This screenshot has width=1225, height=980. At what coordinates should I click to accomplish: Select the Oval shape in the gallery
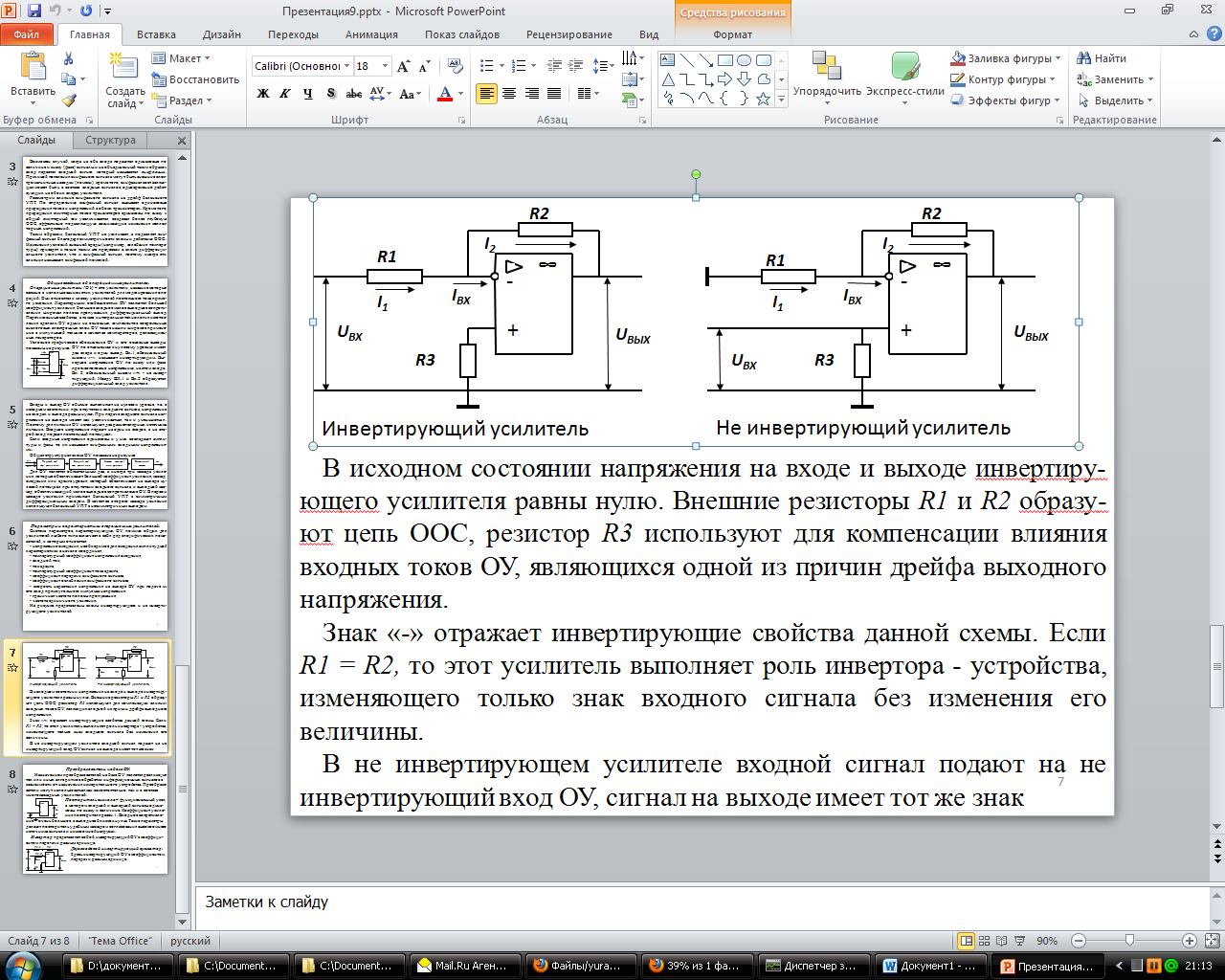(745, 60)
